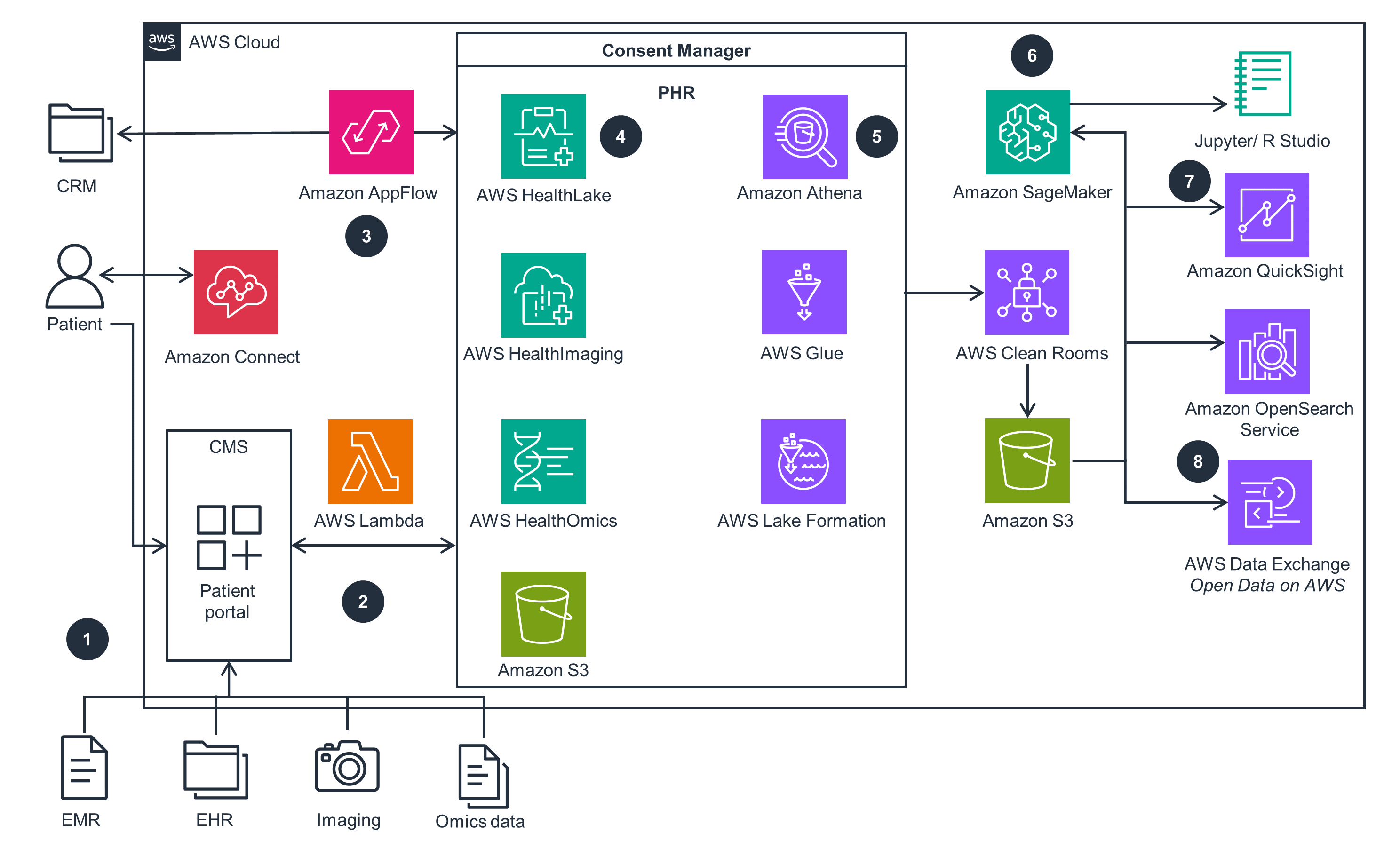The height and width of the screenshot is (856, 1400).
Task: Click the Amazon AppFlow icon
Action: click(x=371, y=132)
